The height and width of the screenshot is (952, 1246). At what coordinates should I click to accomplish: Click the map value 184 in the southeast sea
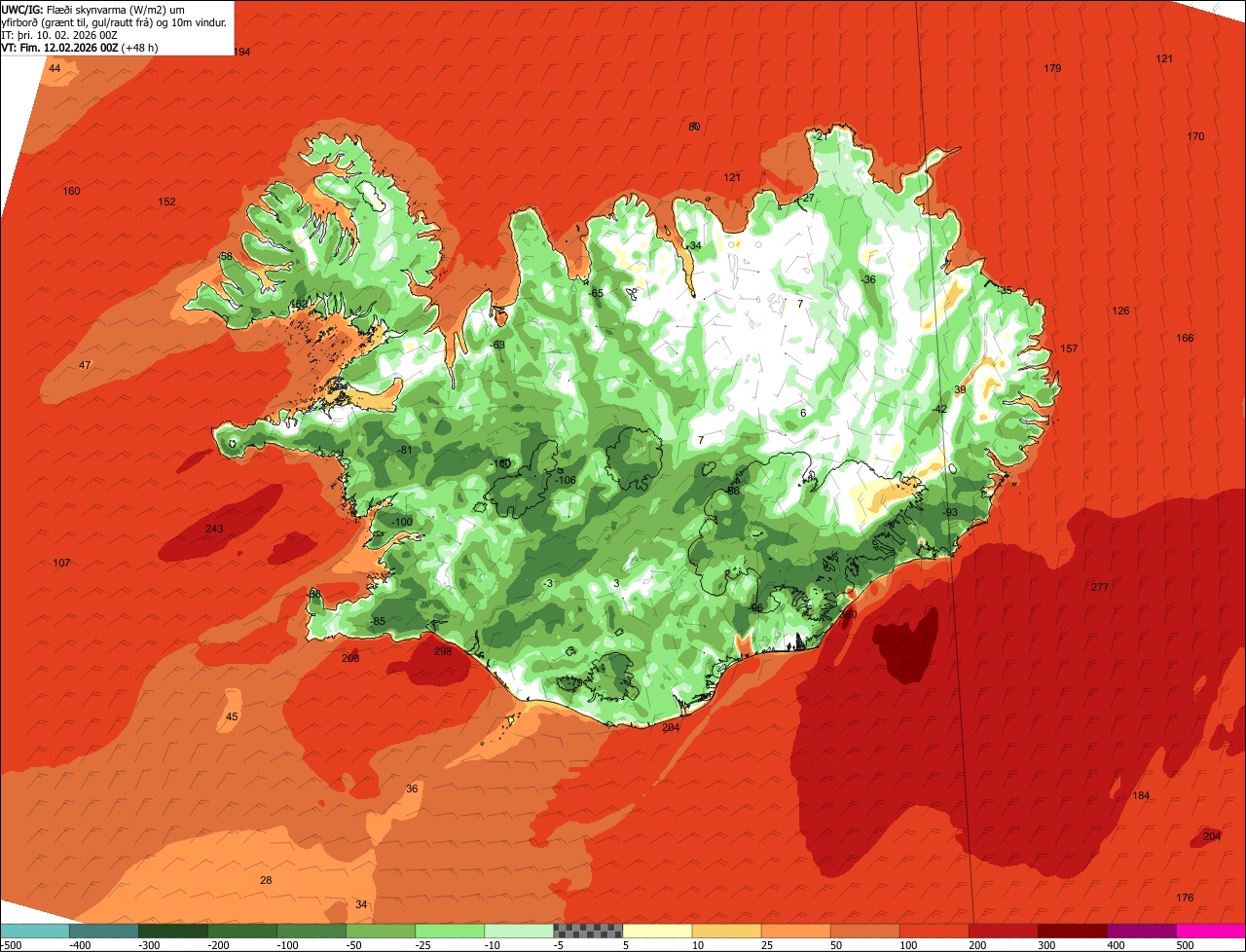click(x=1141, y=795)
